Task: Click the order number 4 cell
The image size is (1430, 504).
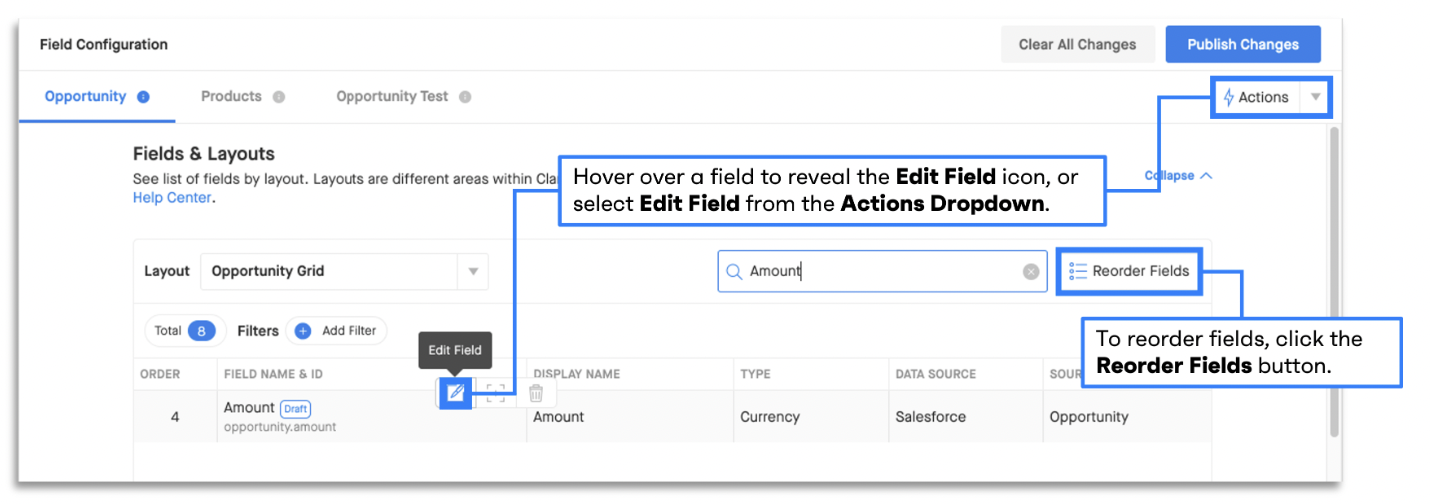Action: [x=175, y=417]
